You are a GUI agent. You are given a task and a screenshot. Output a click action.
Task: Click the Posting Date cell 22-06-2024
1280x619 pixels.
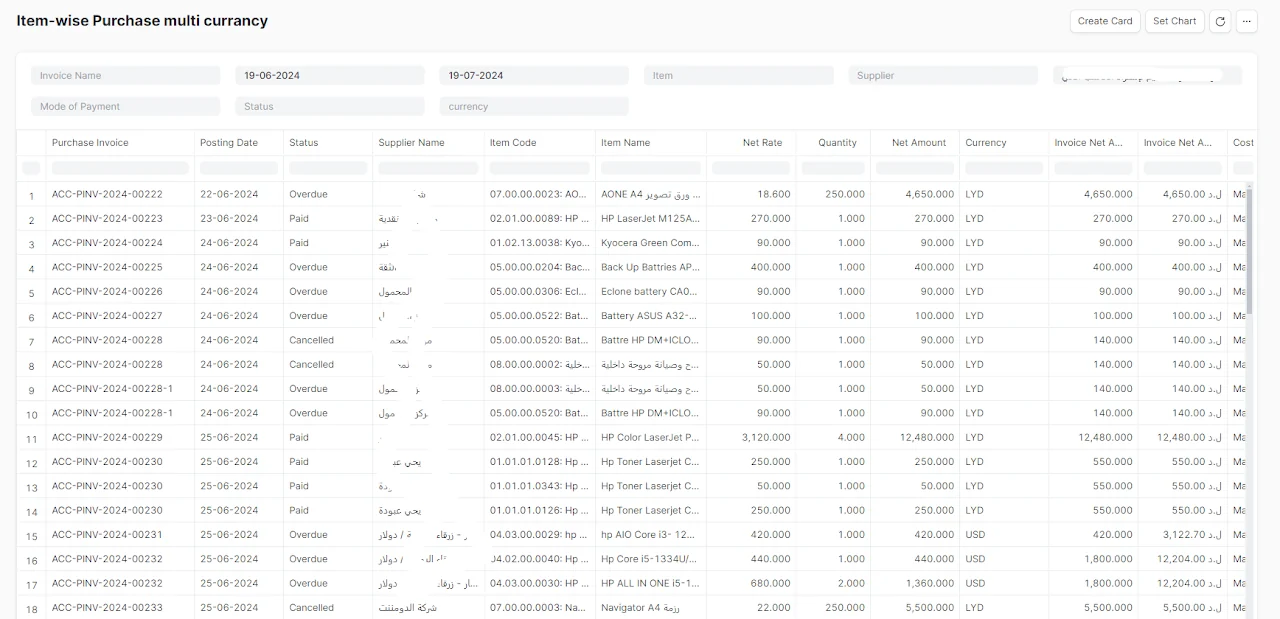click(229, 194)
